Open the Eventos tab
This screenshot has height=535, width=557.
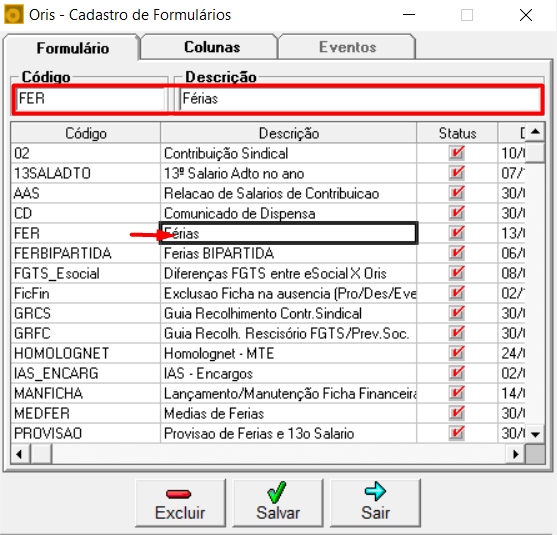pos(347,47)
